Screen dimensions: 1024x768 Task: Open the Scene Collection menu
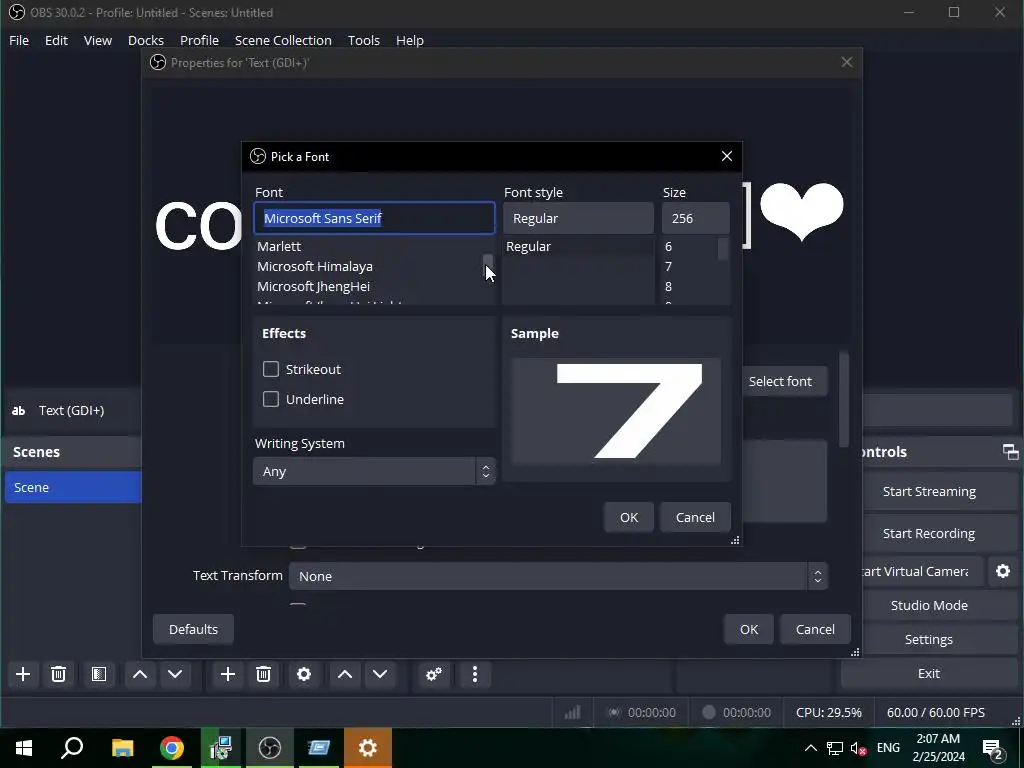283,40
